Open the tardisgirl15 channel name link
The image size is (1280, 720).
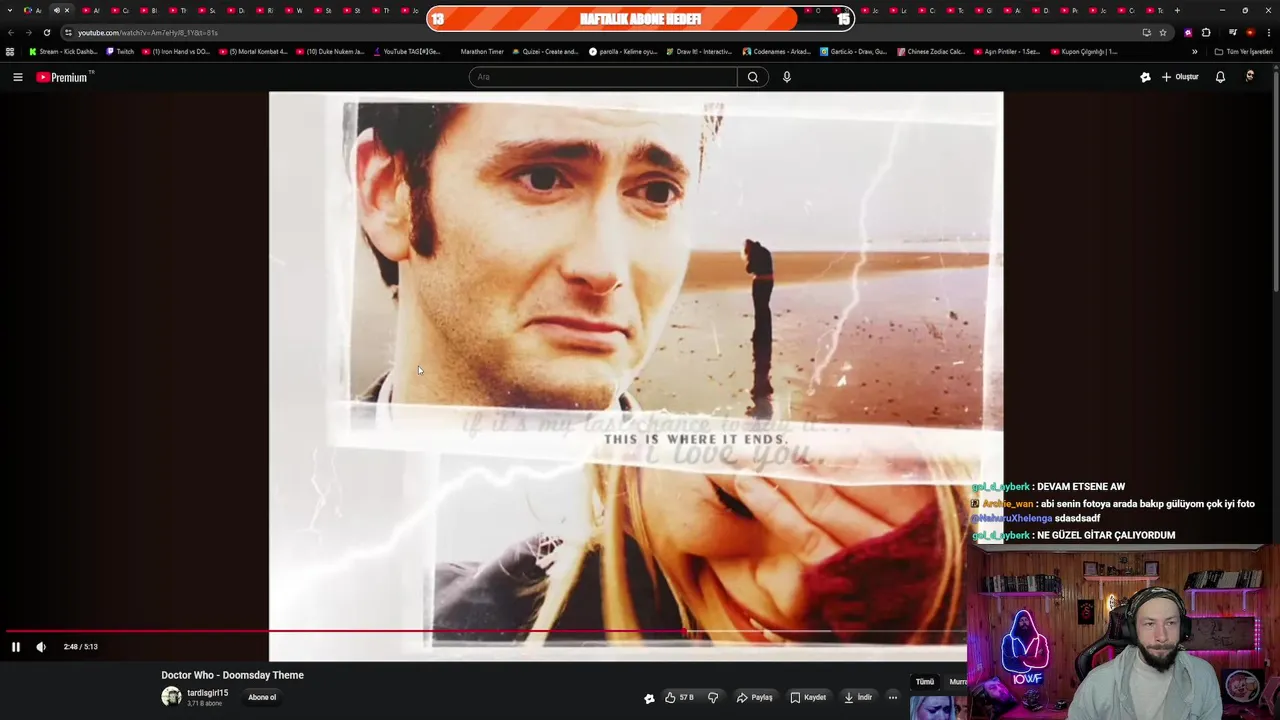click(208, 693)
